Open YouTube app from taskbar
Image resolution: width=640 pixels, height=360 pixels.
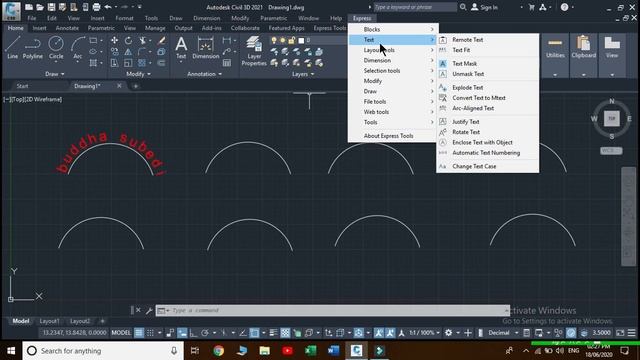[287, 351]
